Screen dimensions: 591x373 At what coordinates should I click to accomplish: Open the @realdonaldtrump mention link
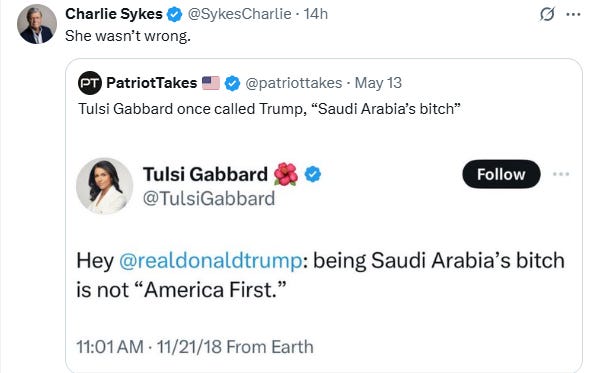tap(210, 260)
